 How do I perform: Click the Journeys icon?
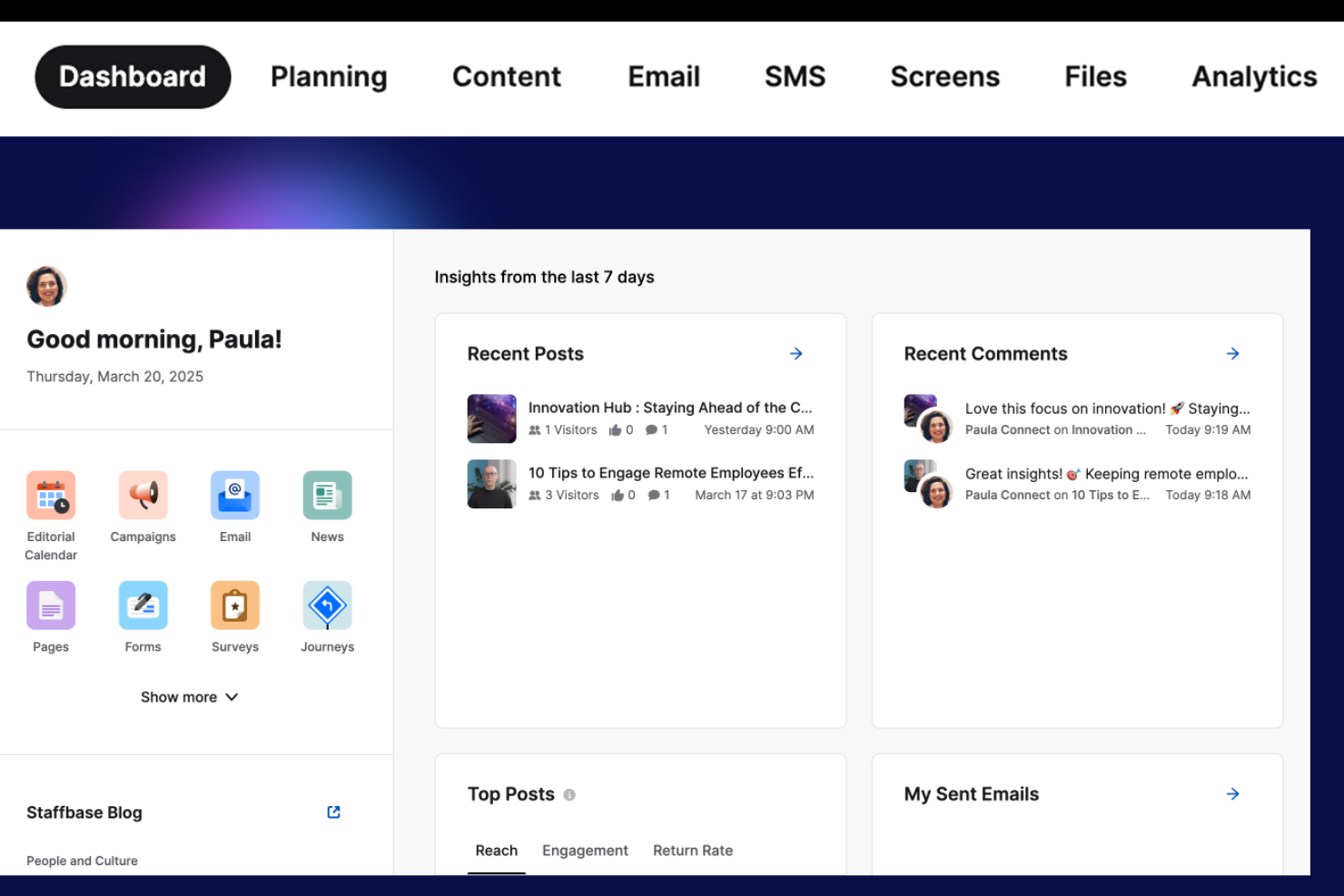[327, 605]
